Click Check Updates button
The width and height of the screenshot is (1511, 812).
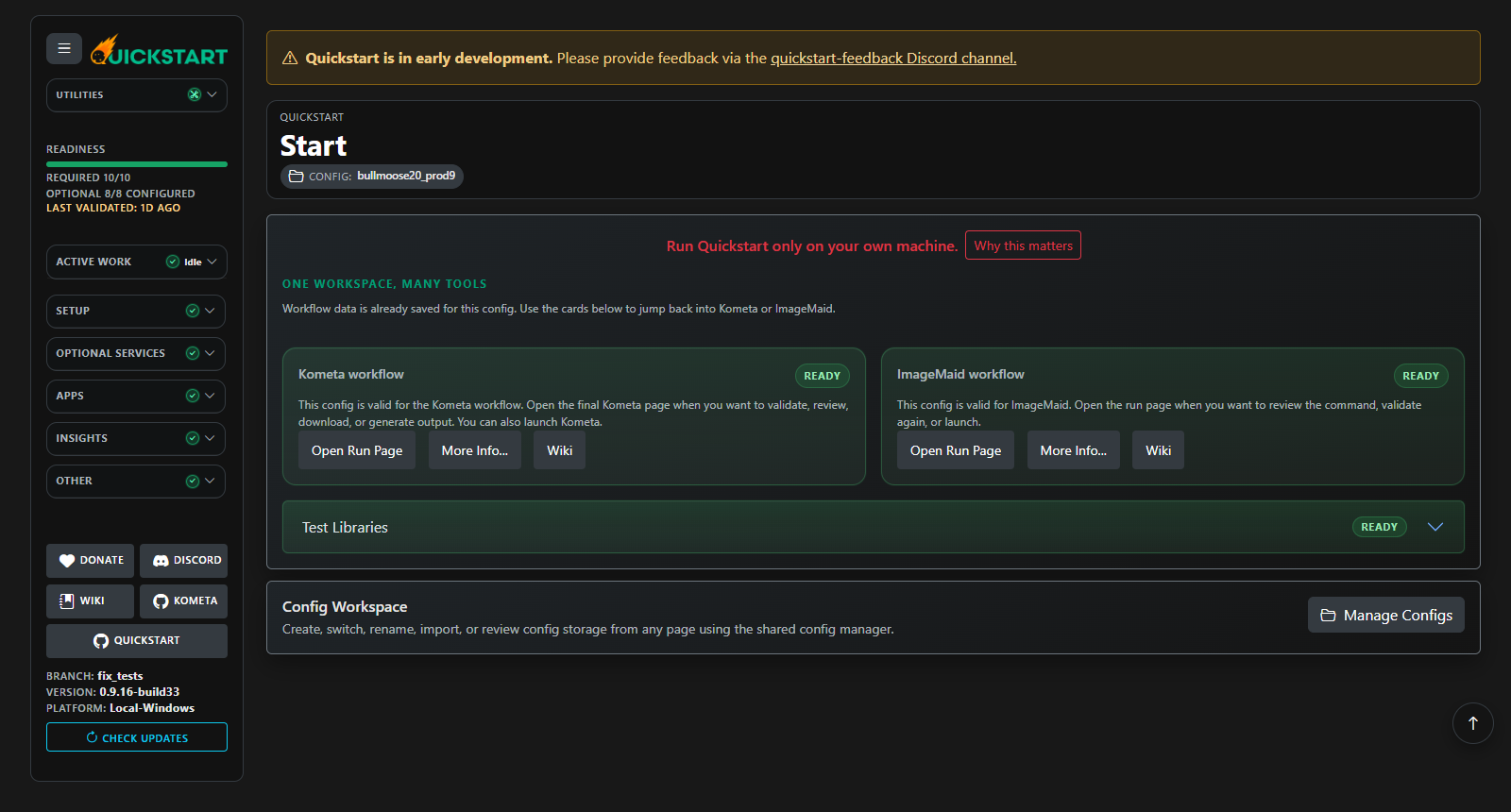click(137, 737)
